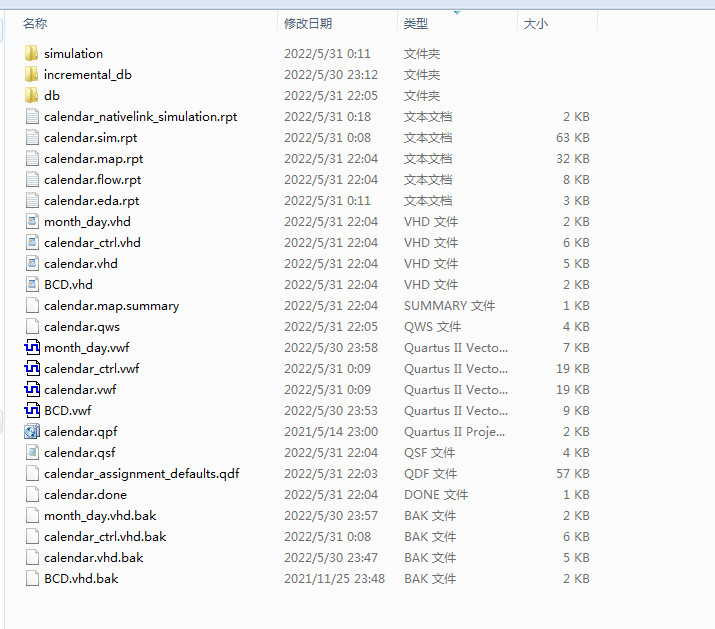Click the calendar.eda.rpt file icon
715x629 pixels.
pos(32,200)
